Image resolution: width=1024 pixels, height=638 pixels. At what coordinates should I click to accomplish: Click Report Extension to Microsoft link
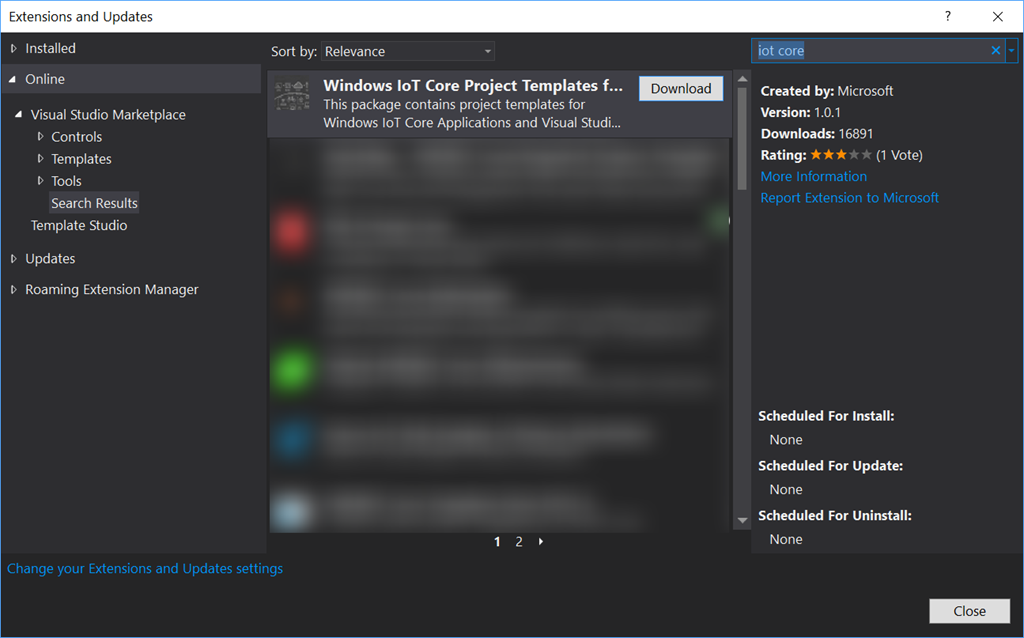pos(849,198)
